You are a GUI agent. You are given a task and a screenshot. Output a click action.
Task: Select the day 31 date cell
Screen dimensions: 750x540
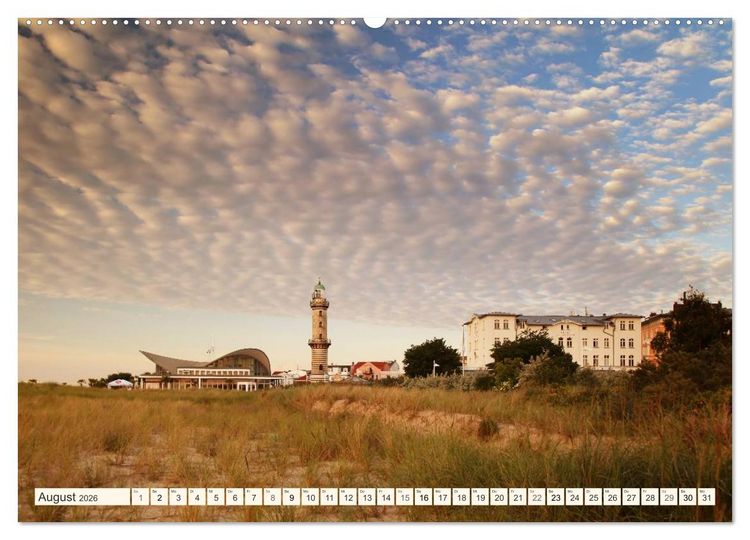click(x=707, y=496)
